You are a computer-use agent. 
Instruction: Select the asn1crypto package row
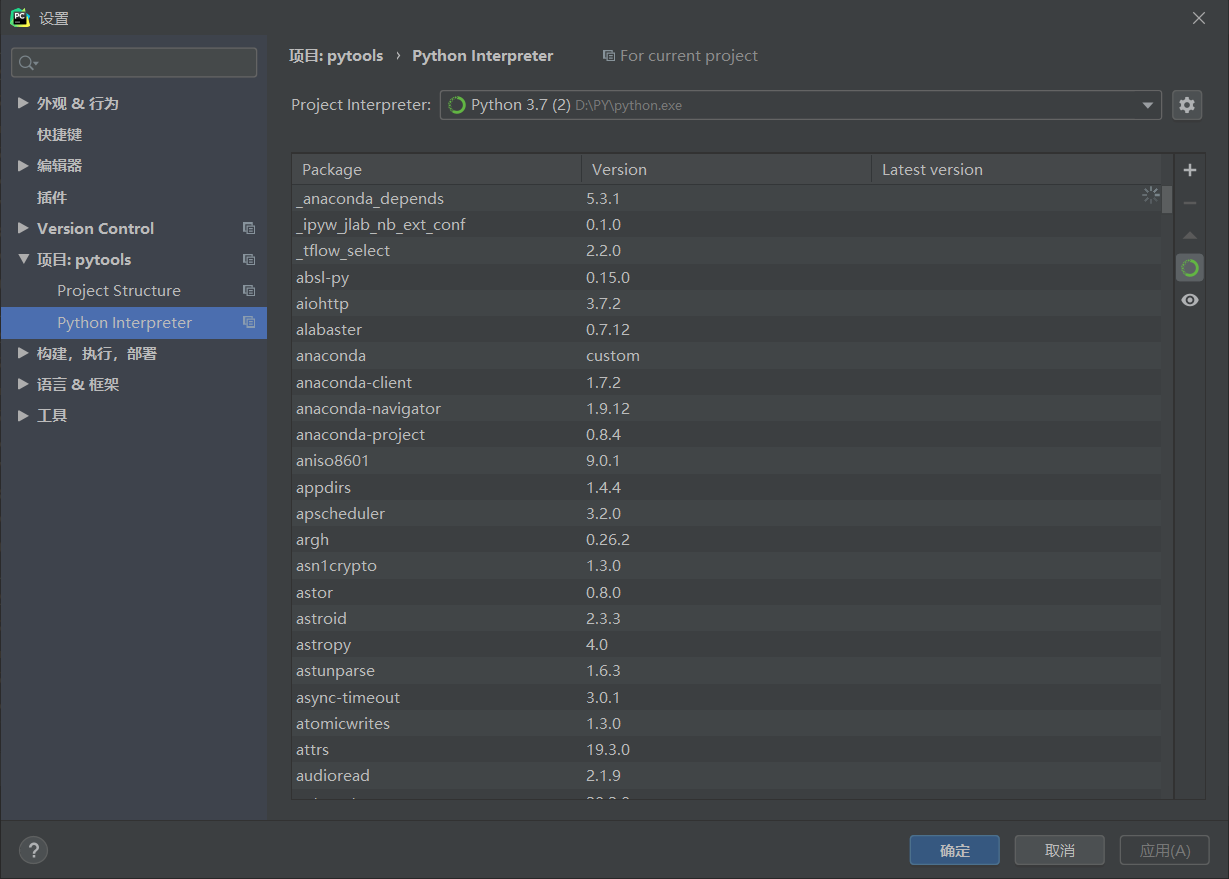pos(727,566)
